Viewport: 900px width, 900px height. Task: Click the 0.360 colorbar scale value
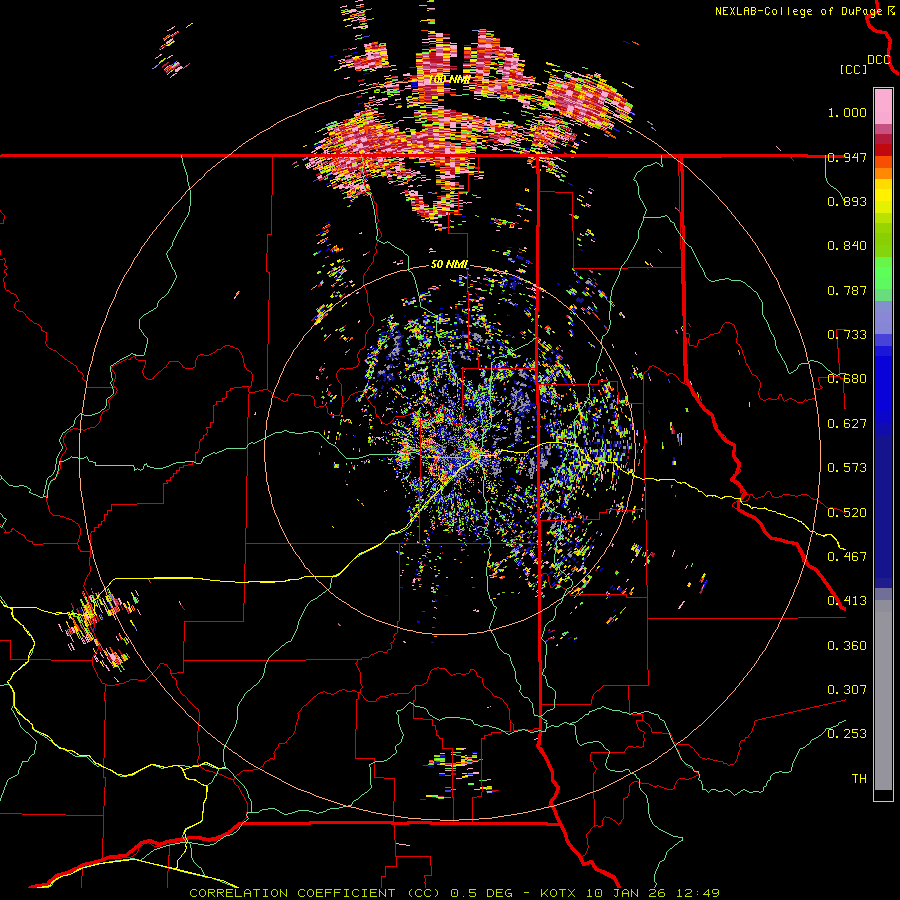(x=847, y=646)
